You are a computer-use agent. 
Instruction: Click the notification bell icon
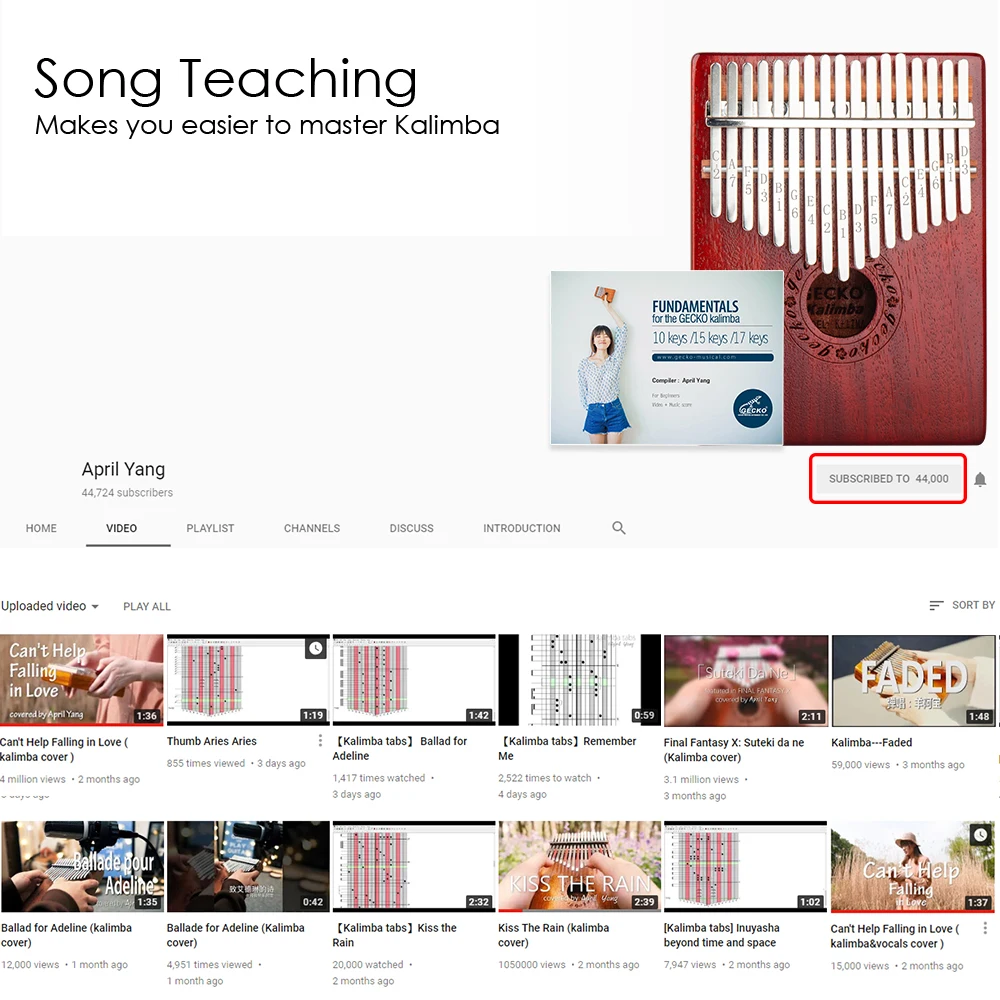(x=980, y=480)
